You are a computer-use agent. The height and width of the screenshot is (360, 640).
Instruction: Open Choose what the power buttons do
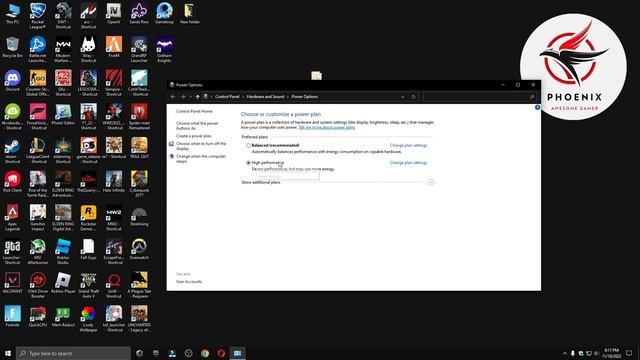(x=197, y=125)
